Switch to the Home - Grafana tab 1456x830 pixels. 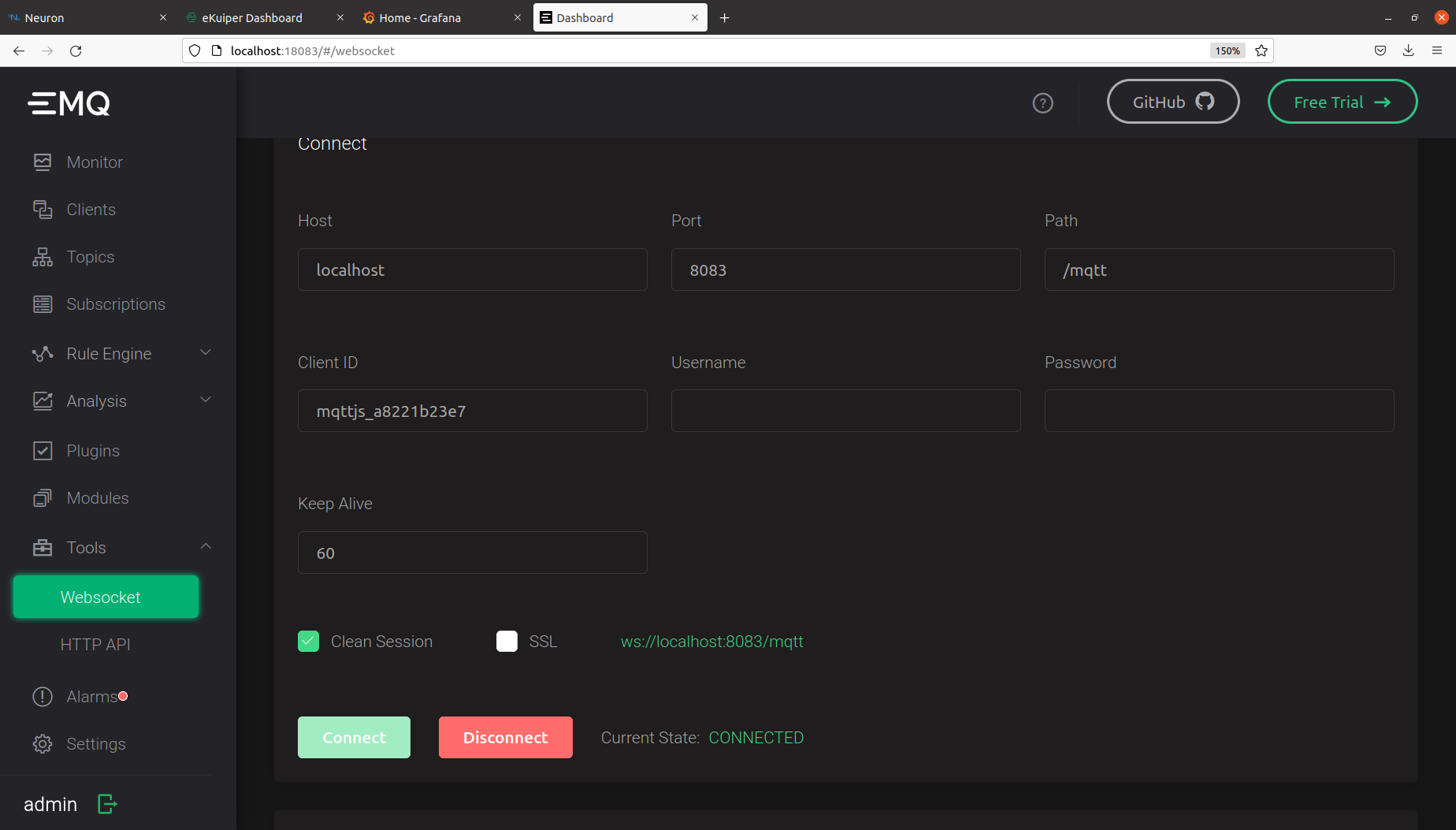(442, 17)
